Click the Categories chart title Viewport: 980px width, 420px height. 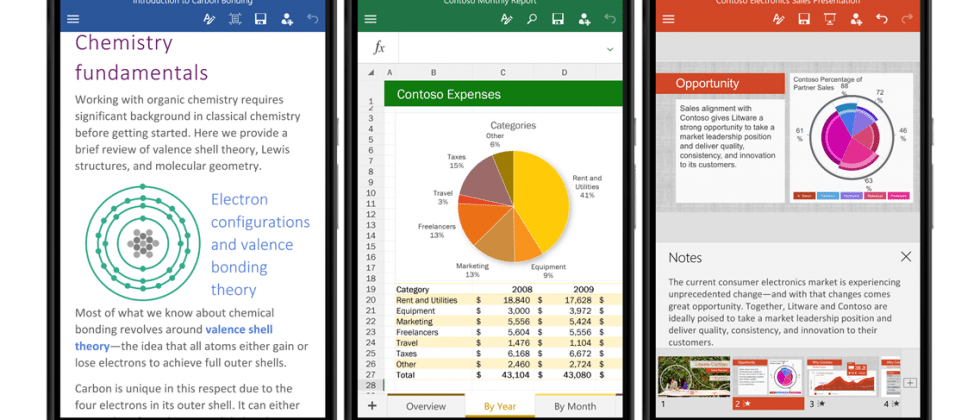513,125
